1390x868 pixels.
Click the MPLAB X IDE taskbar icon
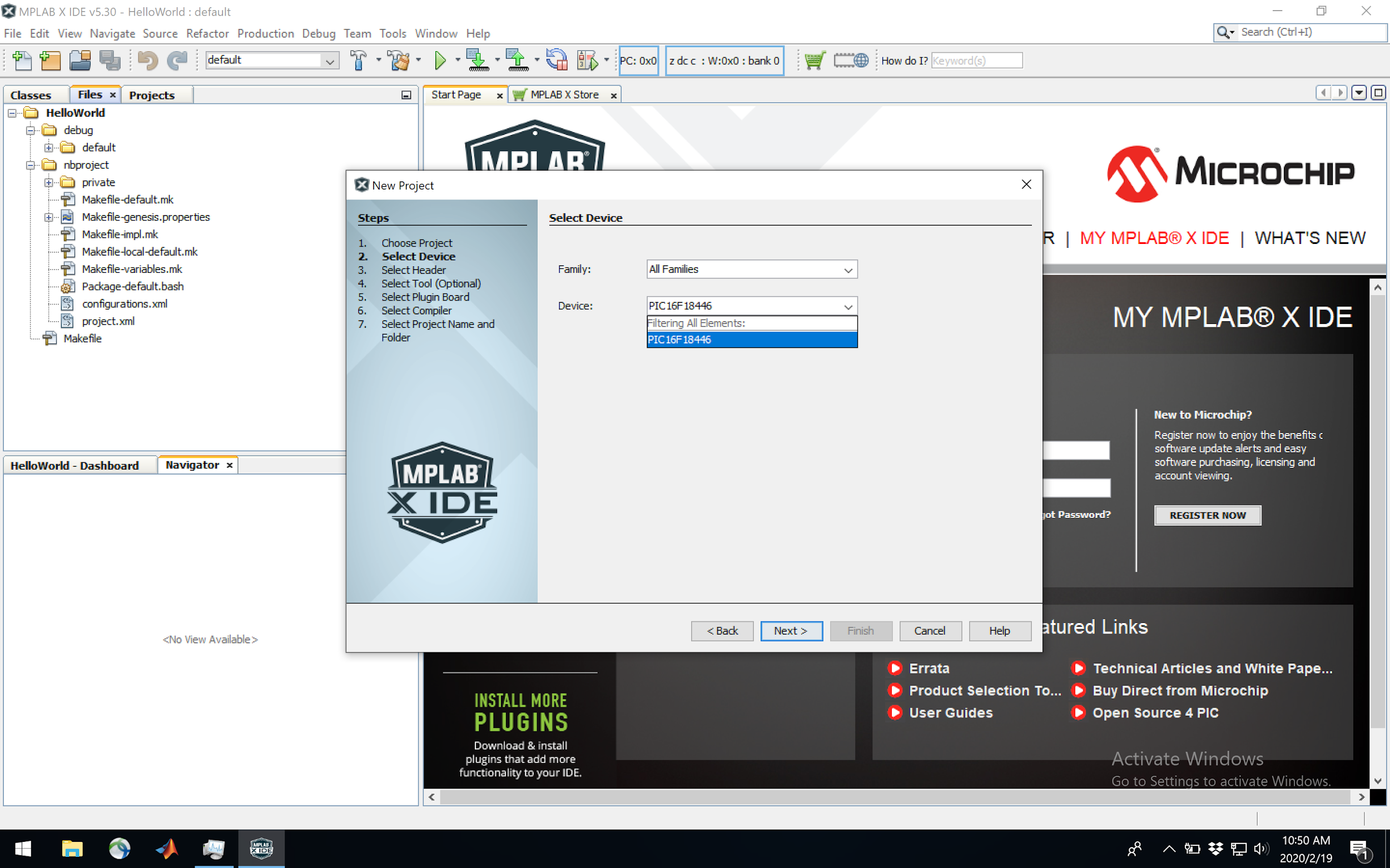(x=261, y=849)
